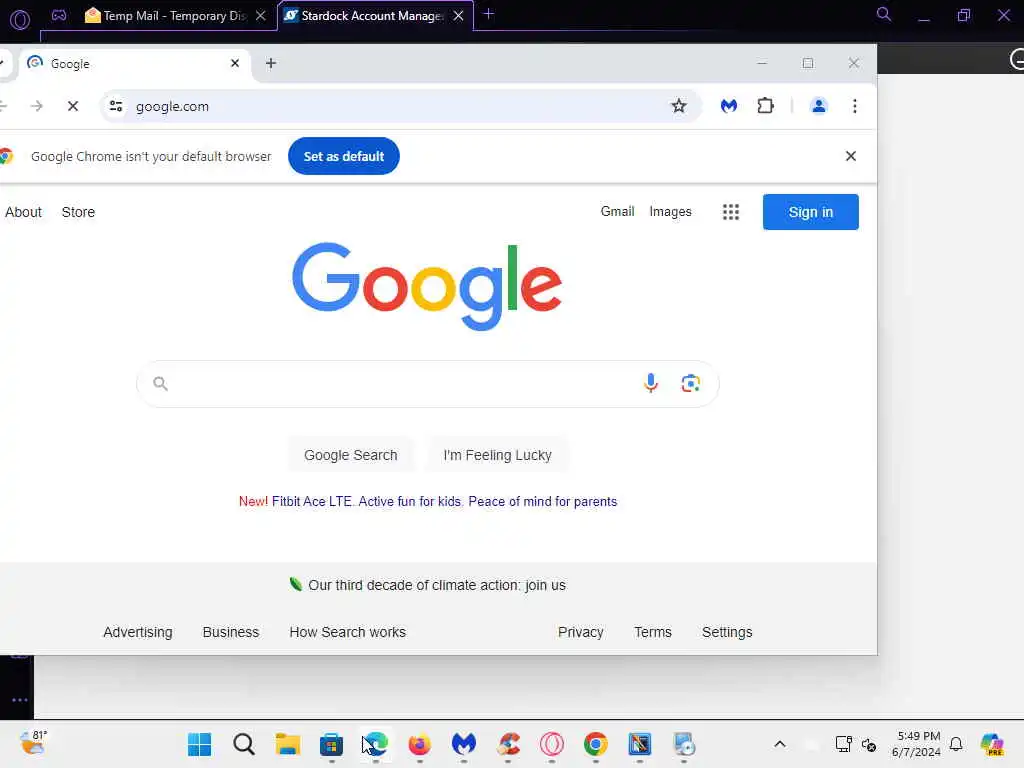The image size is (1024, 768).
Task: Open the clock showing 5:49 PM
Action: click(x=916, y=744)
